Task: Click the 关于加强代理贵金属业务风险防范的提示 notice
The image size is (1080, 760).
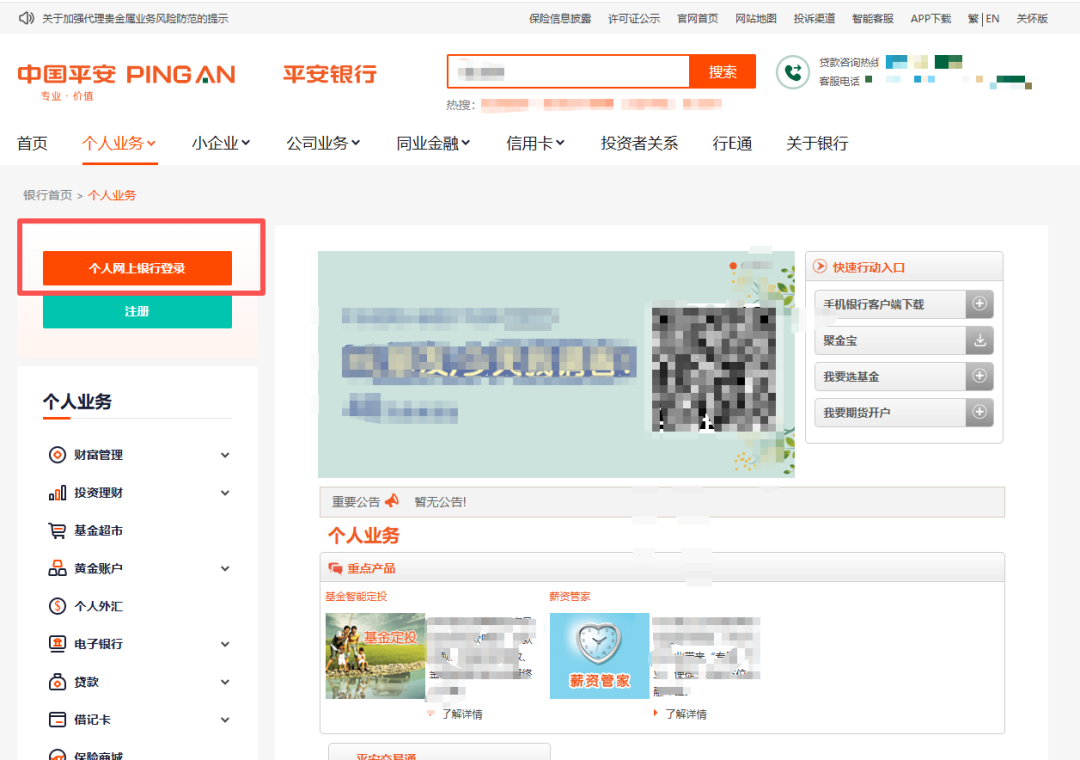Action: 135,19
